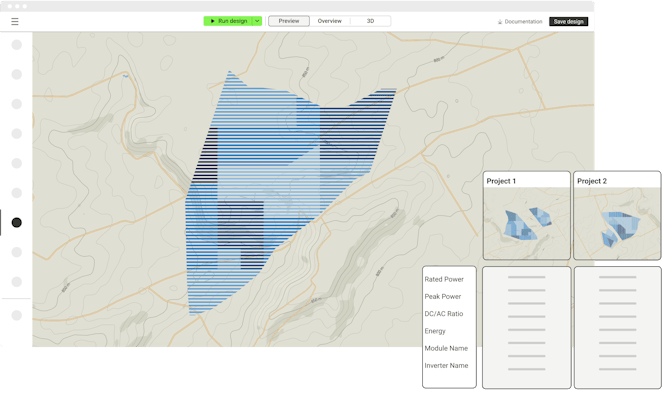Select the topmost sidebar circle icon
666x404 pixels.
pos(16,45)
